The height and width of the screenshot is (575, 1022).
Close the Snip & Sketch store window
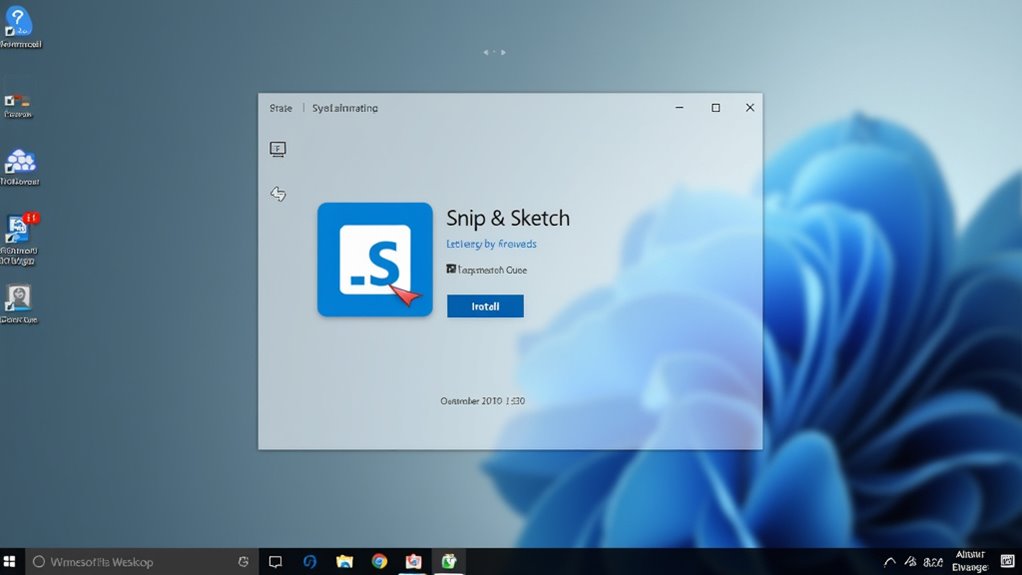click(x=750, y=108)
